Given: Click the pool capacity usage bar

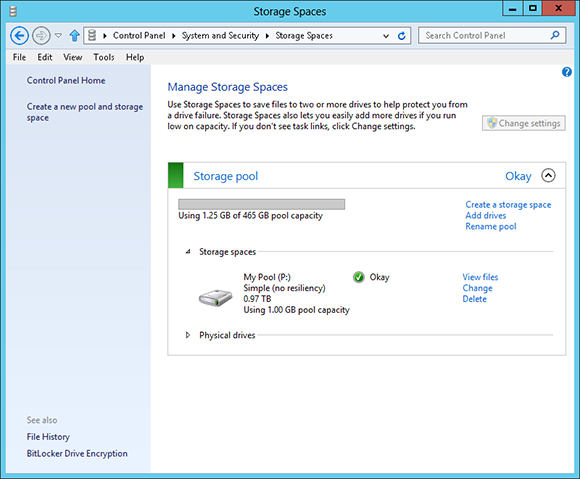Looking at the screenshot, I should (262, 204).
